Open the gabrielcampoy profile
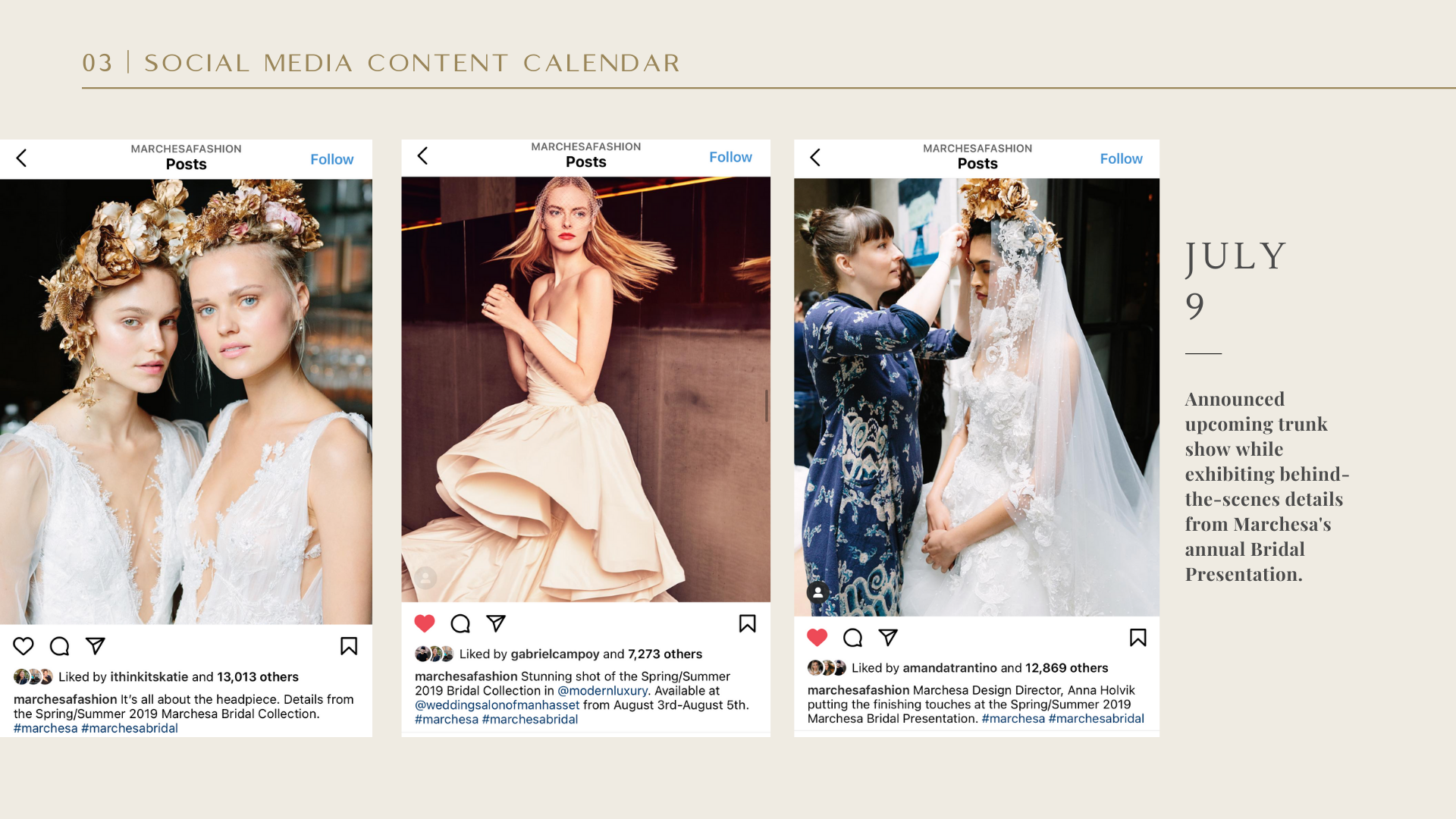This screenshot has height=819, width=1456. click(x=555, y=654)
